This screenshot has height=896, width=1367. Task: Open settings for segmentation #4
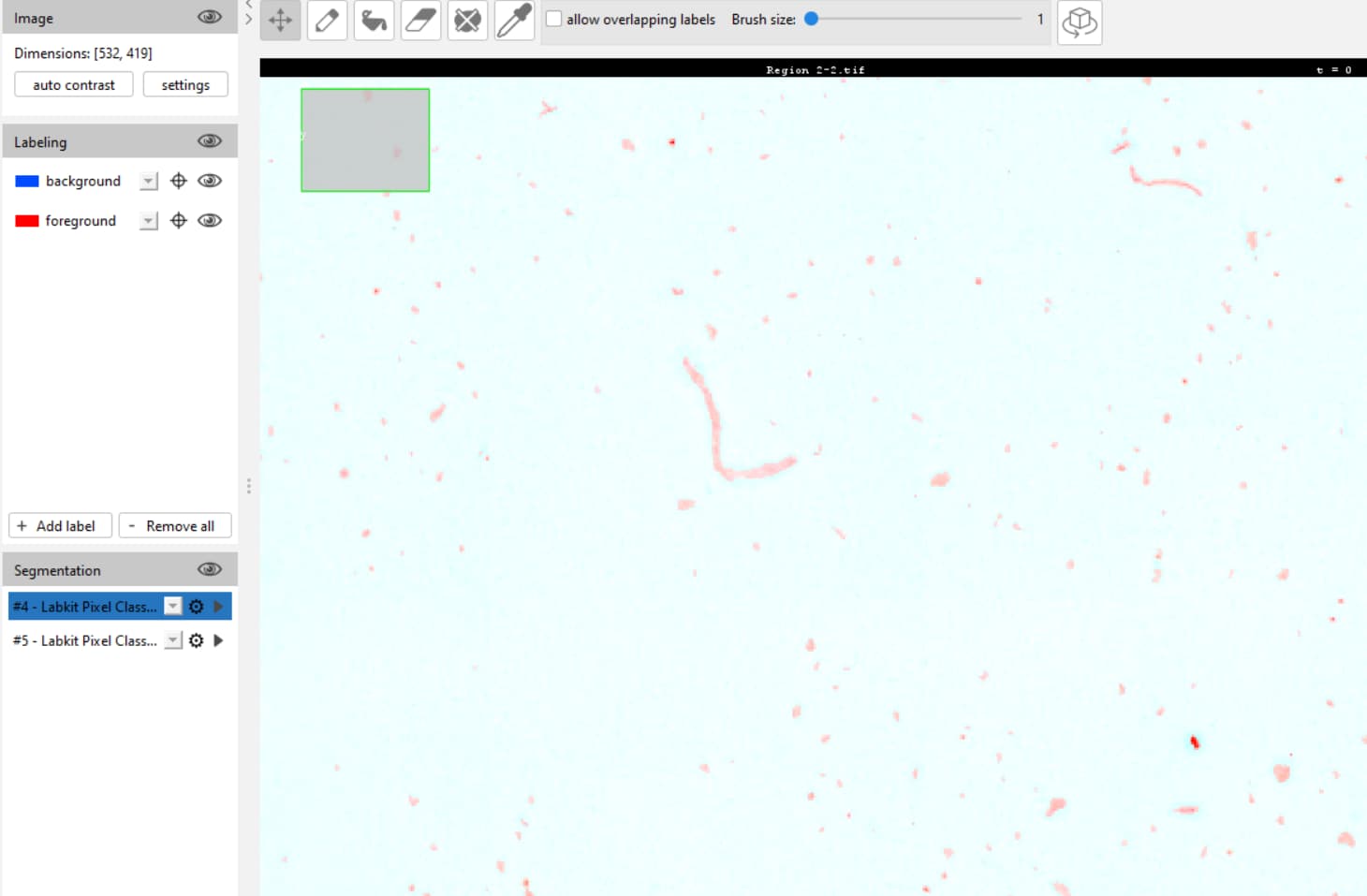(196, 606)
